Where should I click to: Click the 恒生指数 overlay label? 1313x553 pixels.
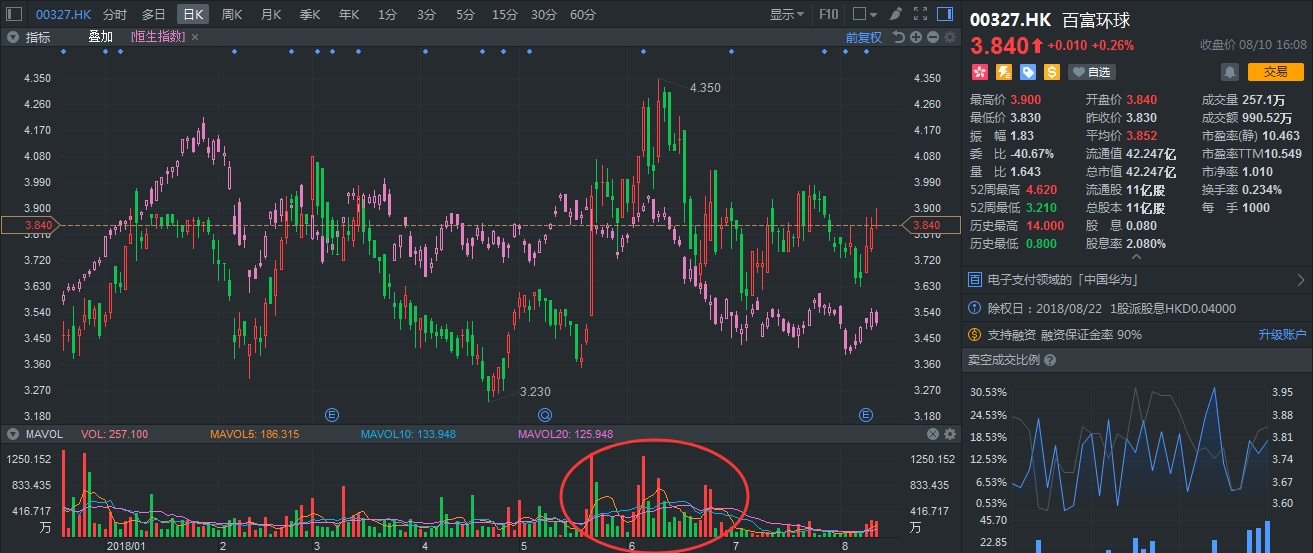point(159,37)
